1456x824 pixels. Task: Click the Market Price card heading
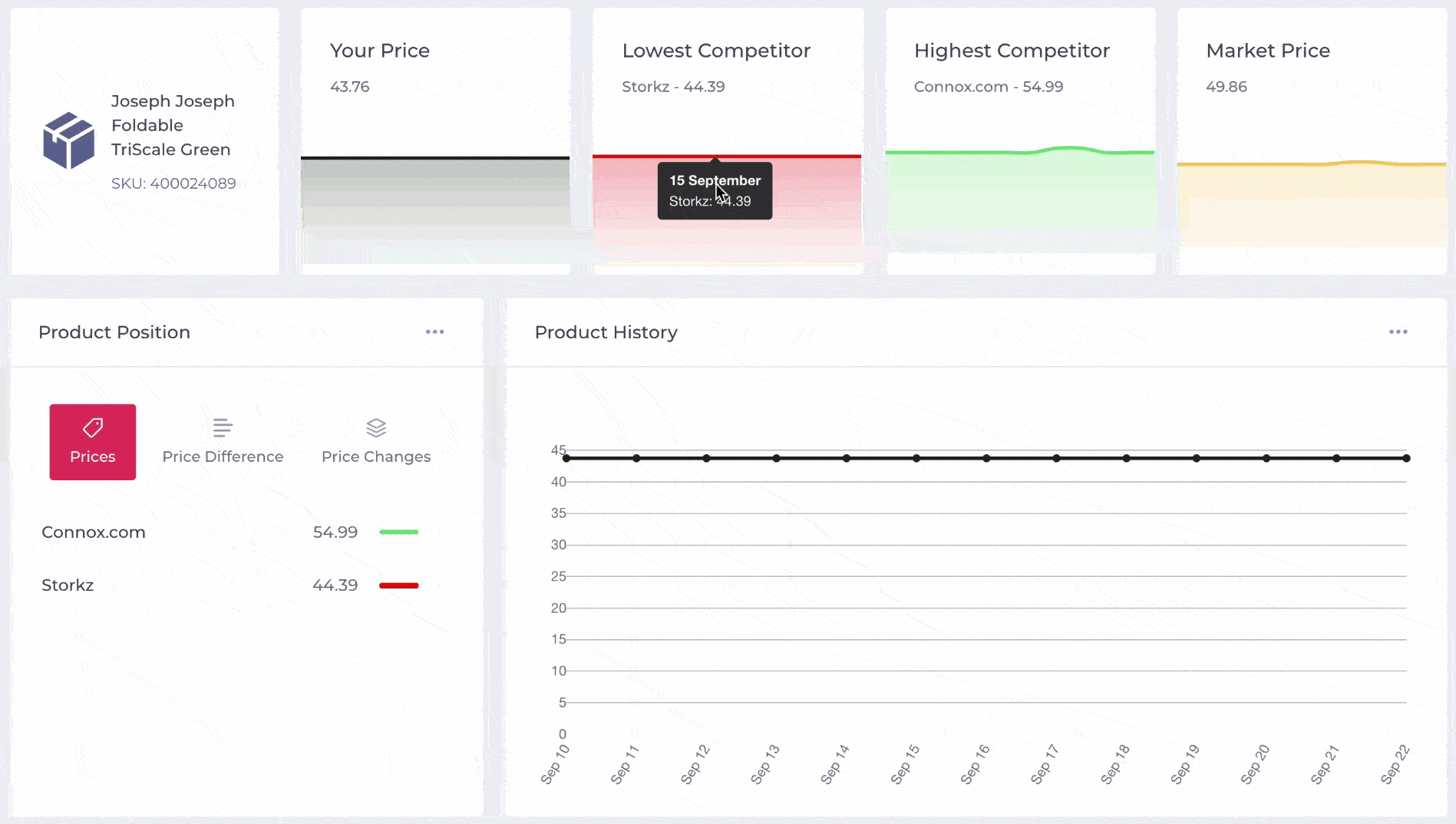tap(1268, 51)
